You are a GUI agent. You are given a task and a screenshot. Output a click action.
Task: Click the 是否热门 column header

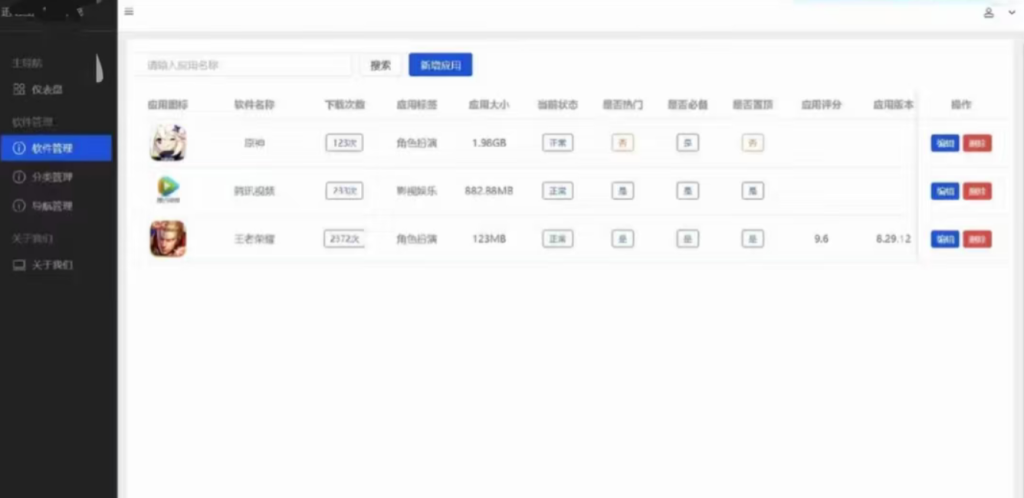pyautogui.click(x=622, y=104)
